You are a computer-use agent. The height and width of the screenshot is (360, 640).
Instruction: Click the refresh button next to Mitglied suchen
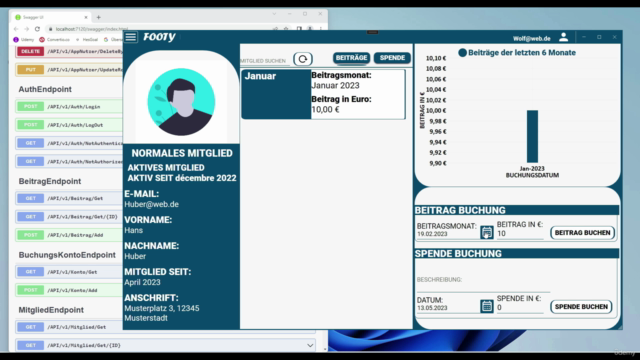pyautogui.click(x=303, y=59)
